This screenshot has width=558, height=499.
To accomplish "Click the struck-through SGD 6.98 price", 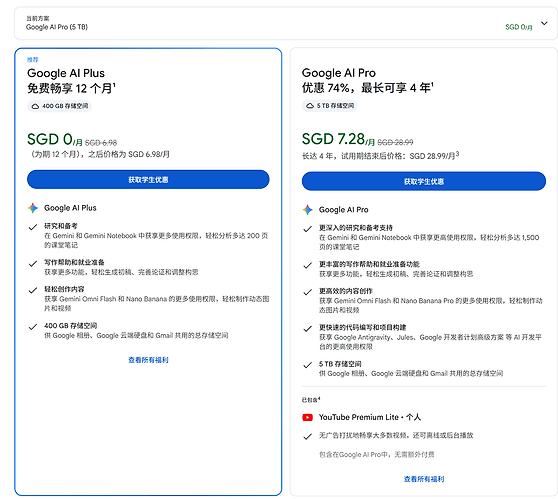I will 101,143.
